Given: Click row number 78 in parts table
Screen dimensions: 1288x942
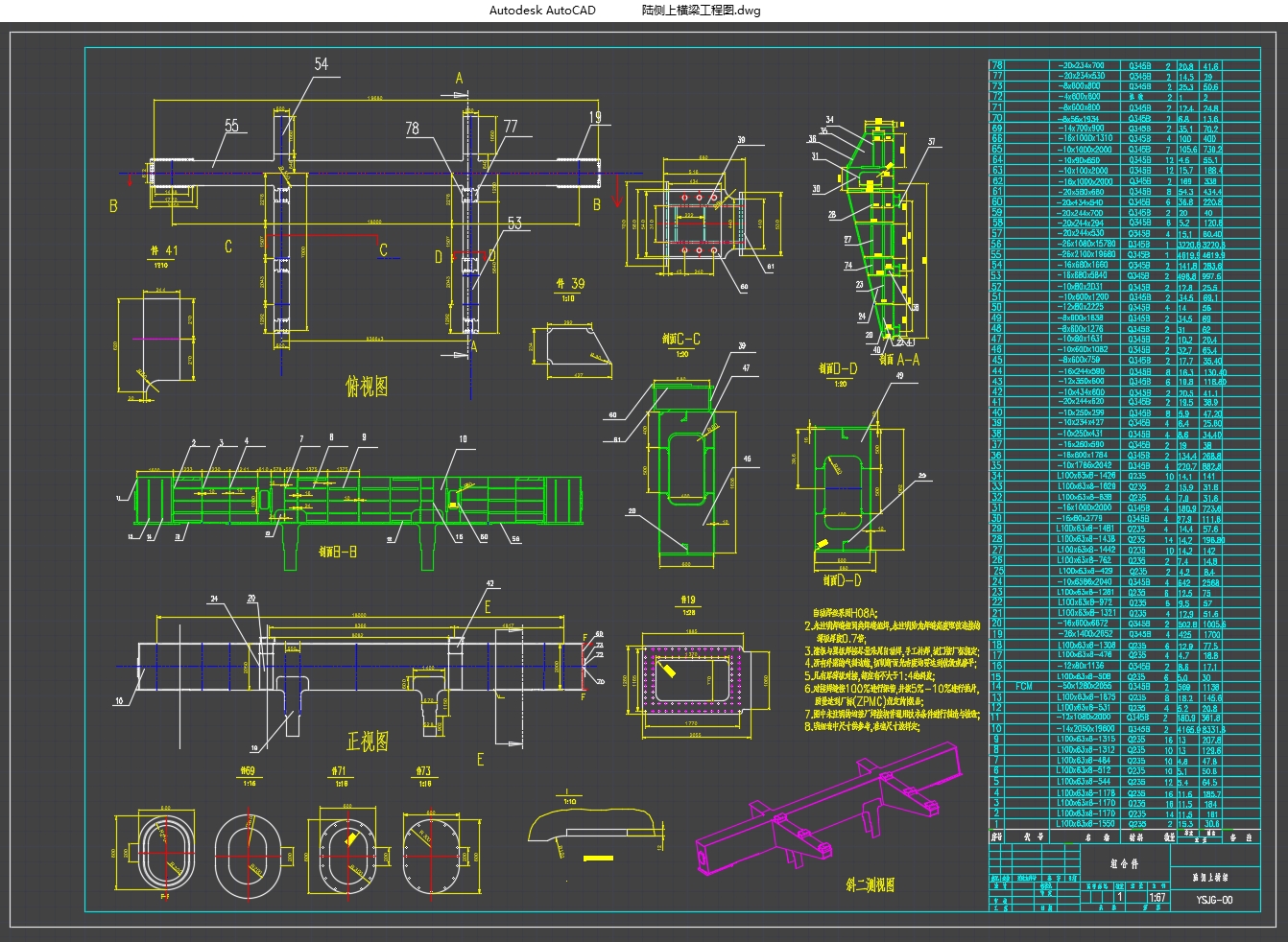Looking at the screenshot, I should click(996, 66).
